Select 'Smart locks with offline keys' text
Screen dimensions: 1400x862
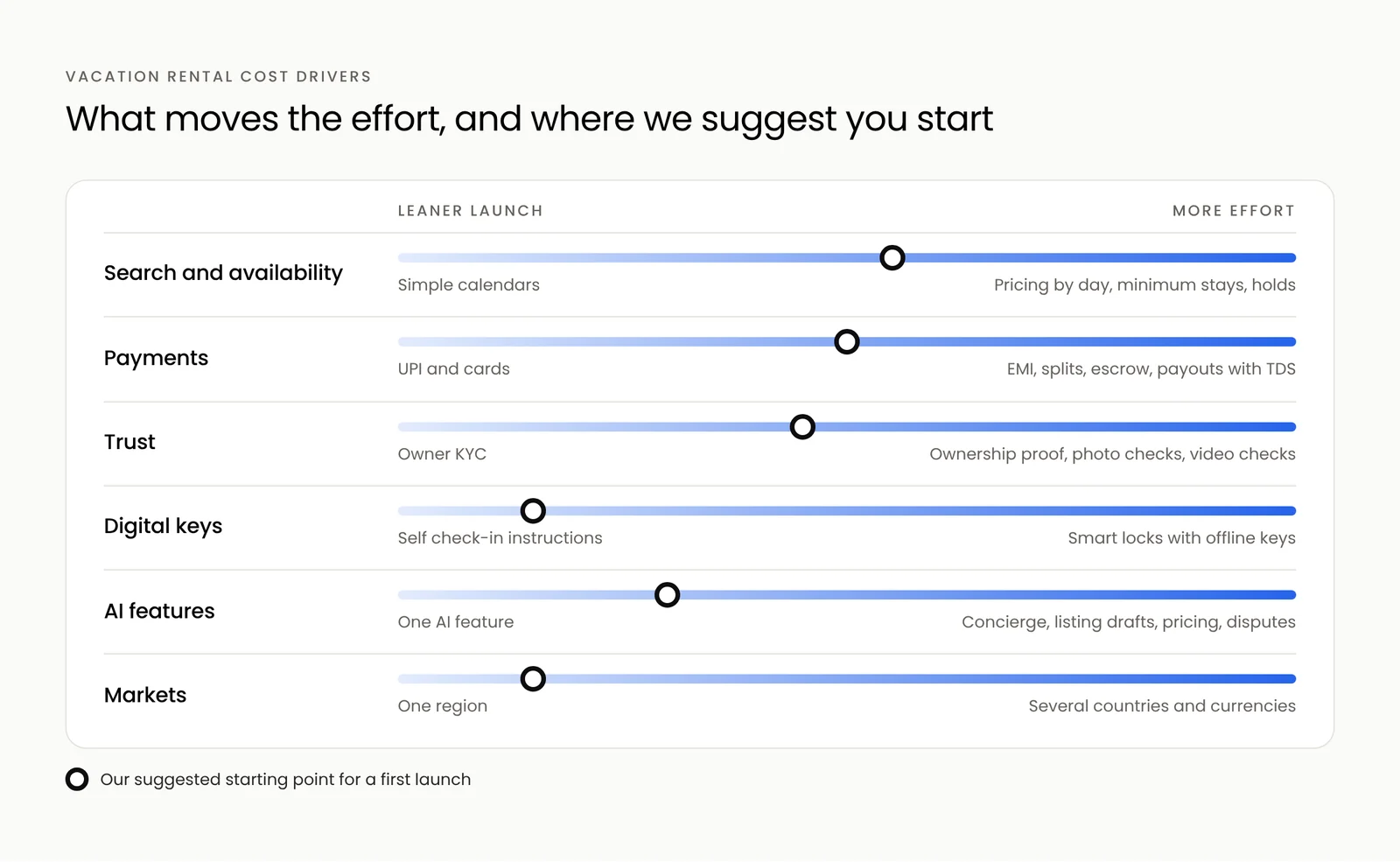1182,538
